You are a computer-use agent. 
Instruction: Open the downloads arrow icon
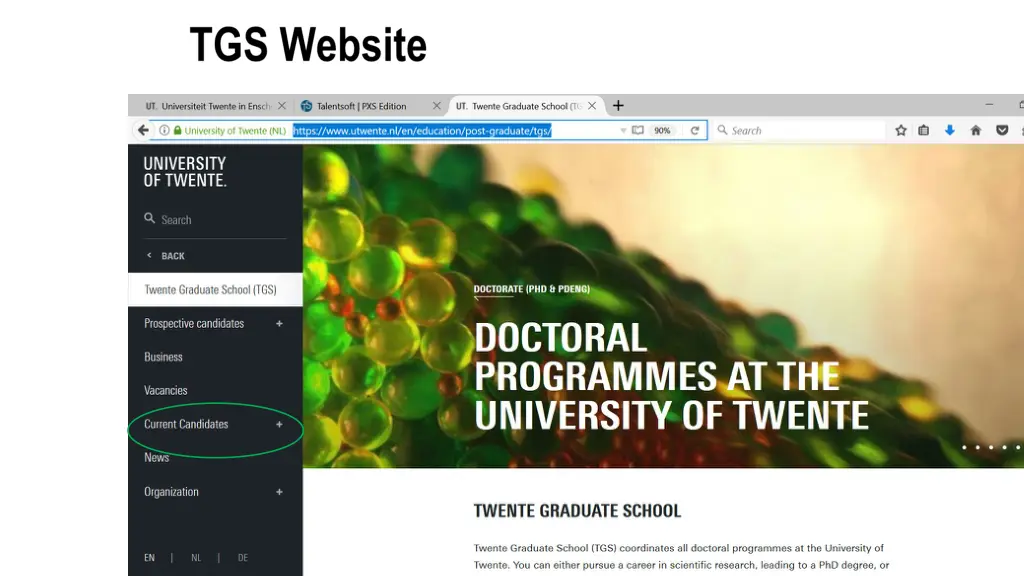point(950,131)
